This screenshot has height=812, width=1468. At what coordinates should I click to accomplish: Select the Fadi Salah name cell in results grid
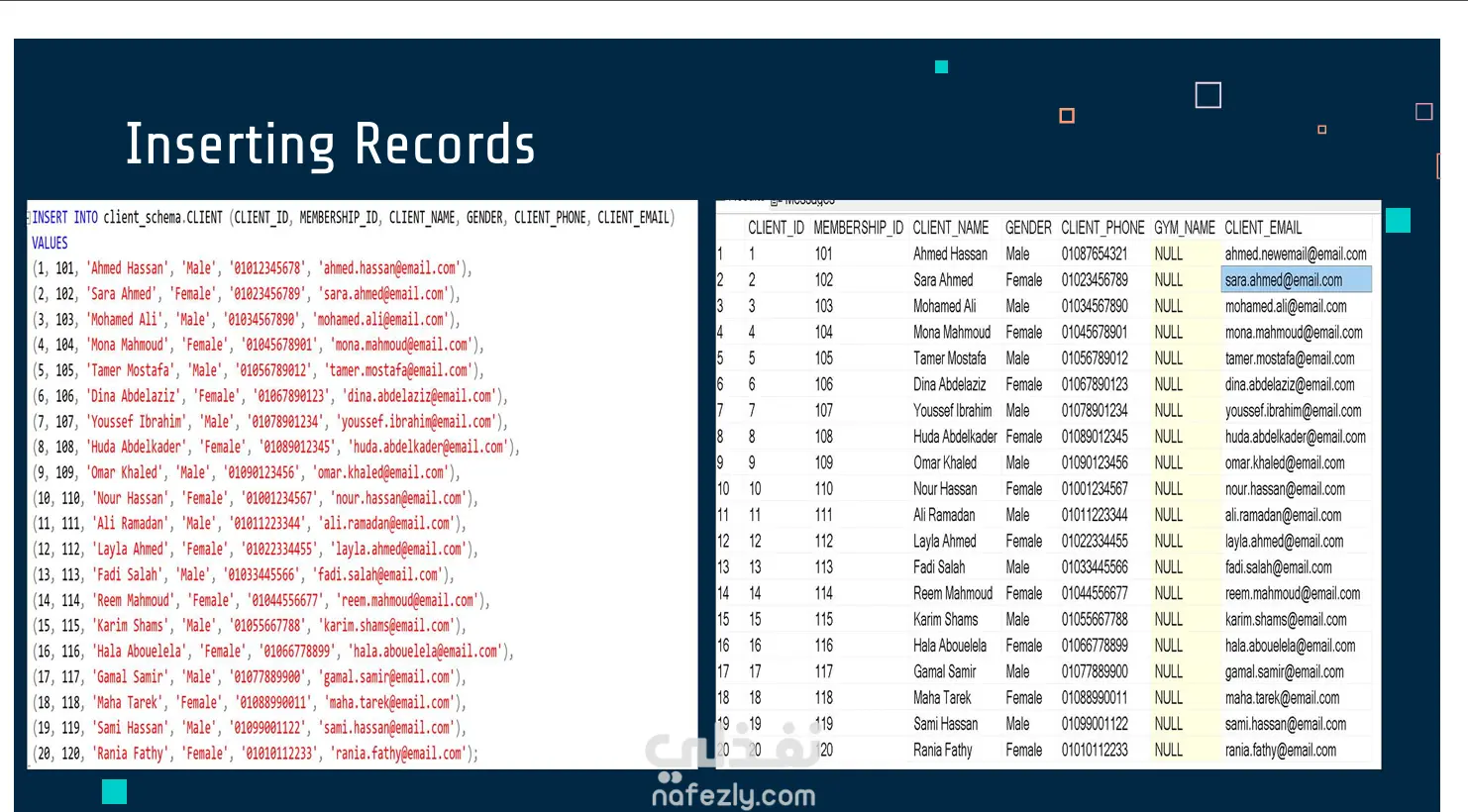pos(939,567)
